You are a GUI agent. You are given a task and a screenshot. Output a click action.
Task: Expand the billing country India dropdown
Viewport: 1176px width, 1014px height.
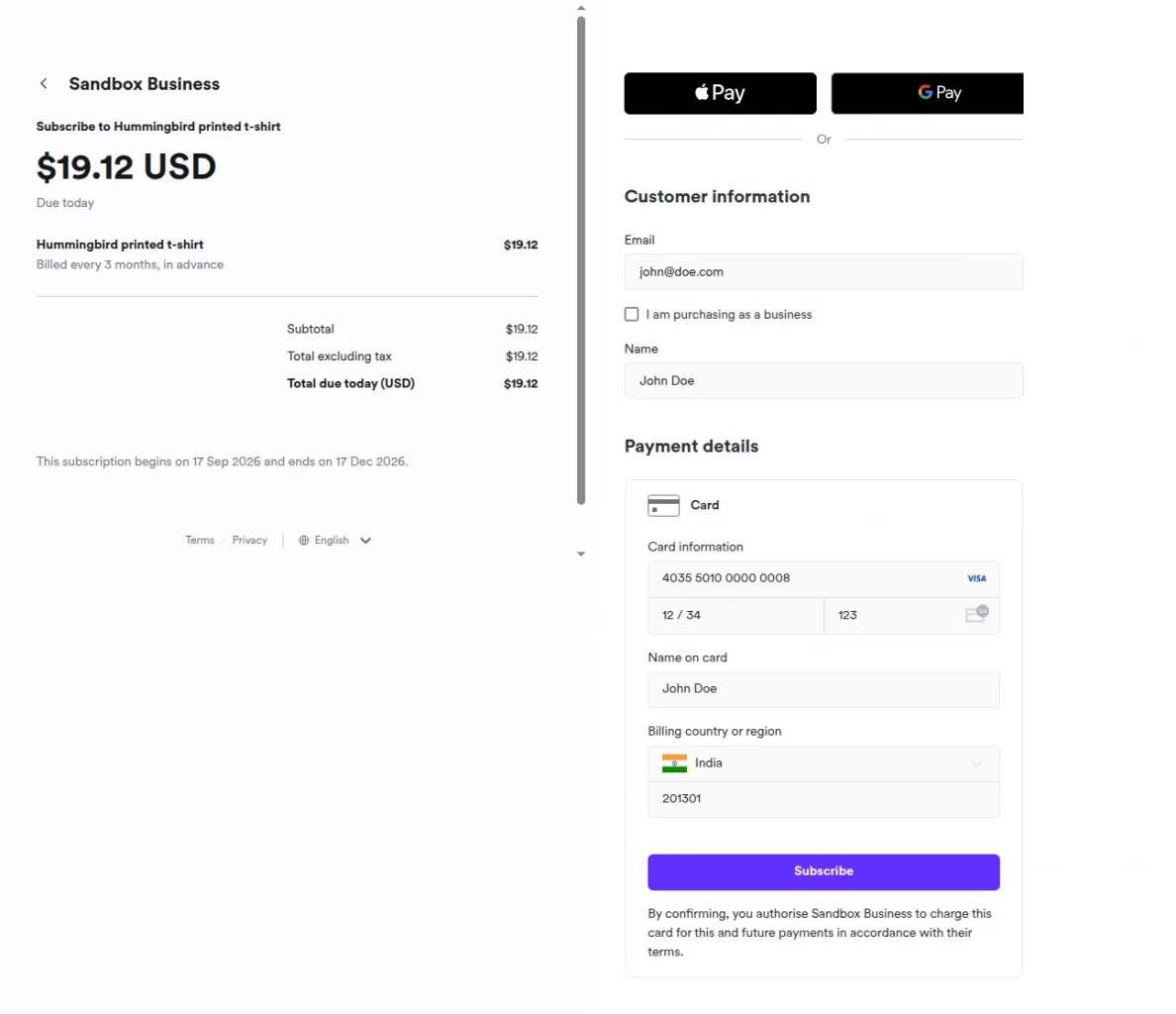tap(824, 763)
